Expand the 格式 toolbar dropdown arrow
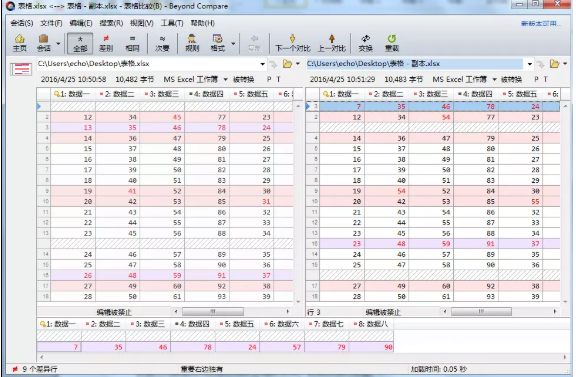 pyautogui.click(x=233, y=43)
